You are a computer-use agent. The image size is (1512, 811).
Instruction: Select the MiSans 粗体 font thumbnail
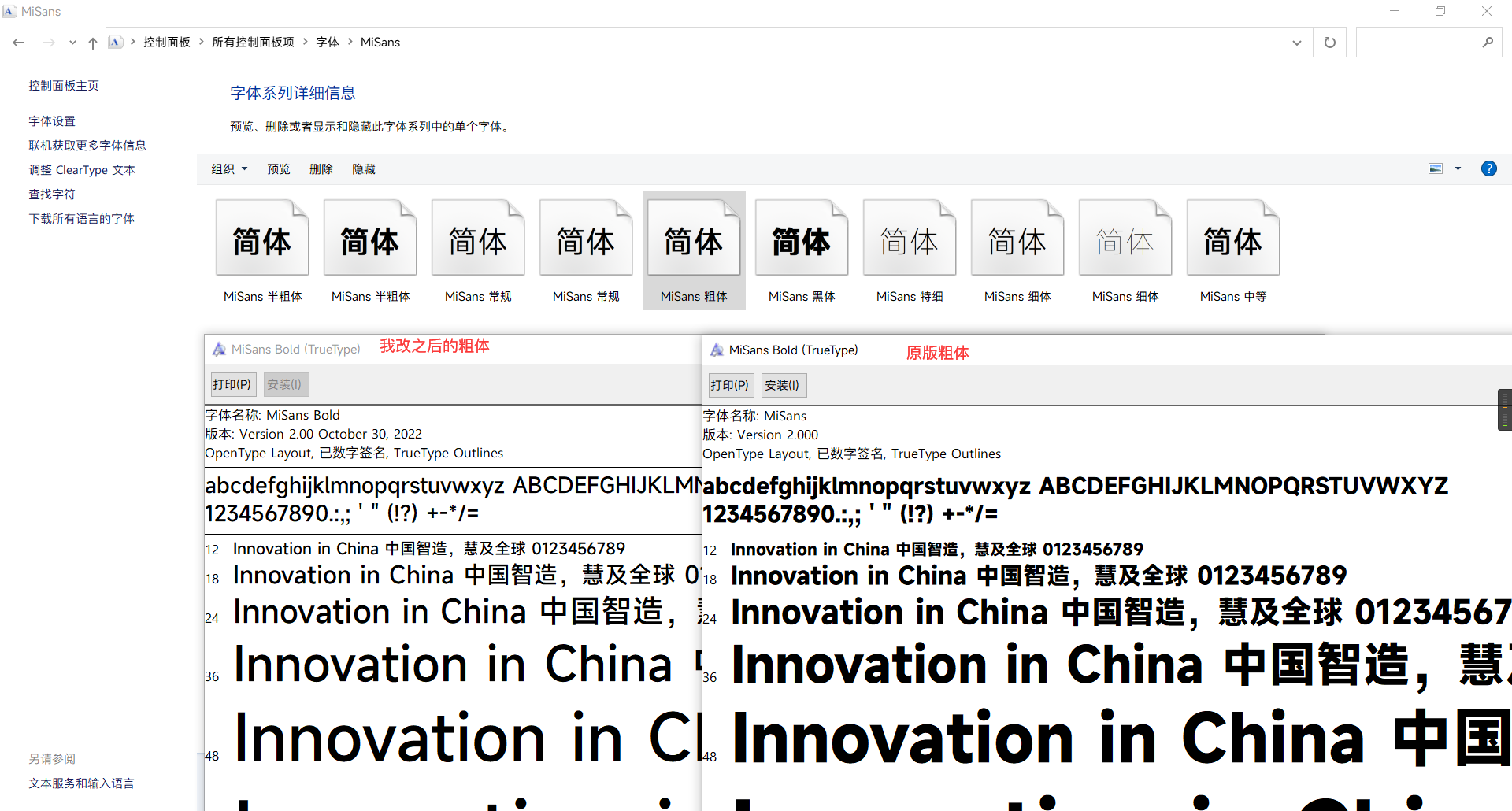point(693,239)
